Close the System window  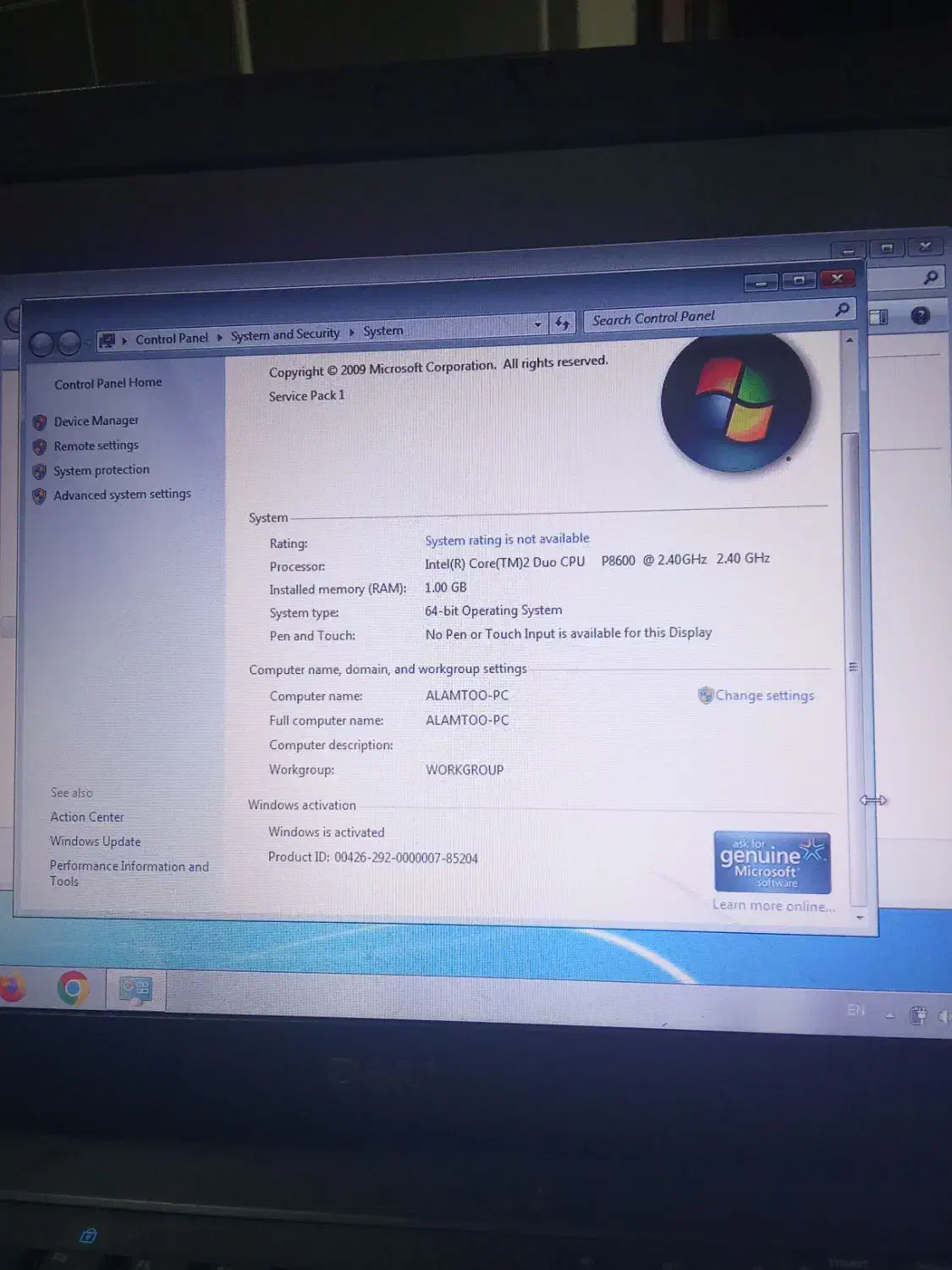coord(837,278)
